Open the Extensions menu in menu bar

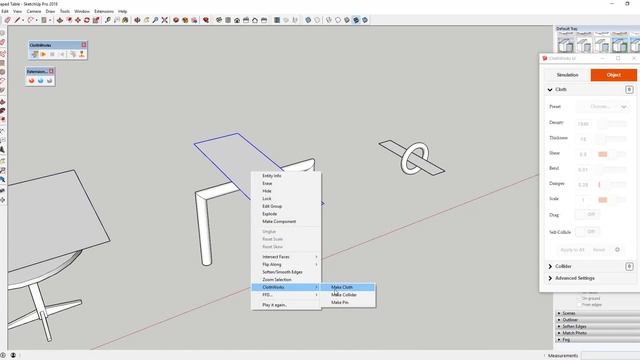(x=104, y=11)
